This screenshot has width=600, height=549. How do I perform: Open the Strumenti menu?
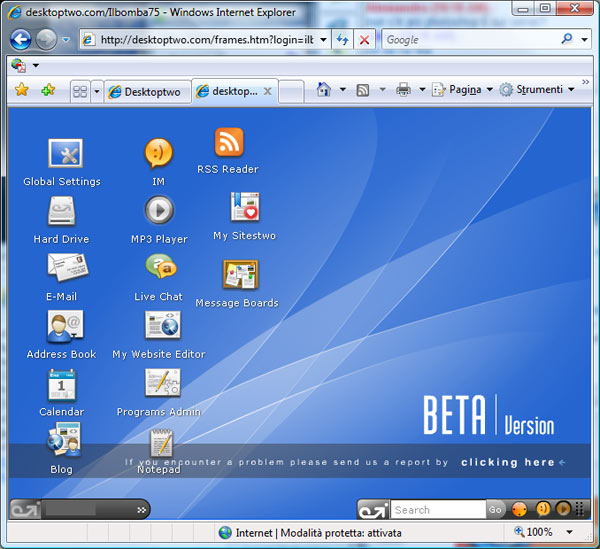[x=537, y=90]
